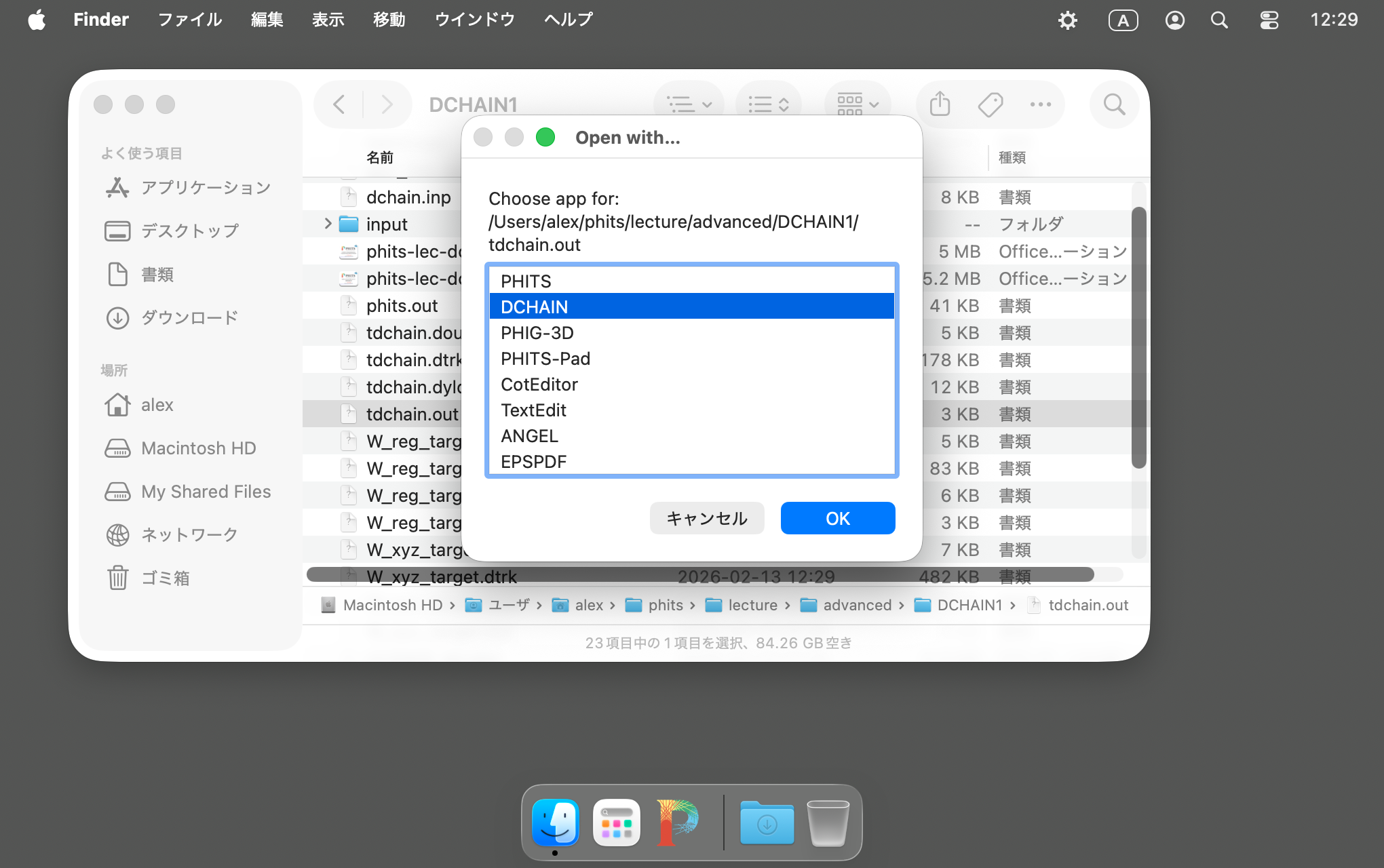This screenshot has height=868, width=1384.
Task: Open the sort order dropdown
Action: click(768, 104)
